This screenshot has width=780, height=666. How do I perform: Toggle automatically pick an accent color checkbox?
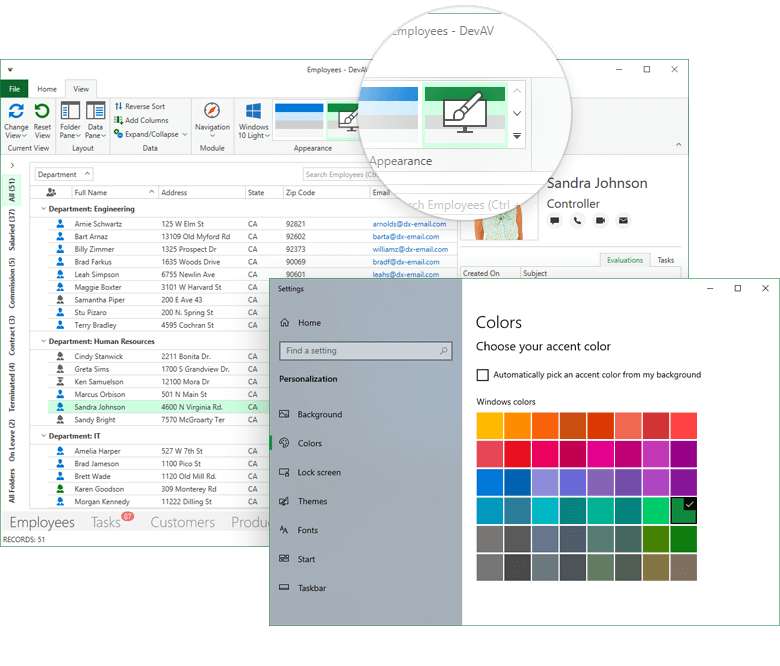pos(483,375)
